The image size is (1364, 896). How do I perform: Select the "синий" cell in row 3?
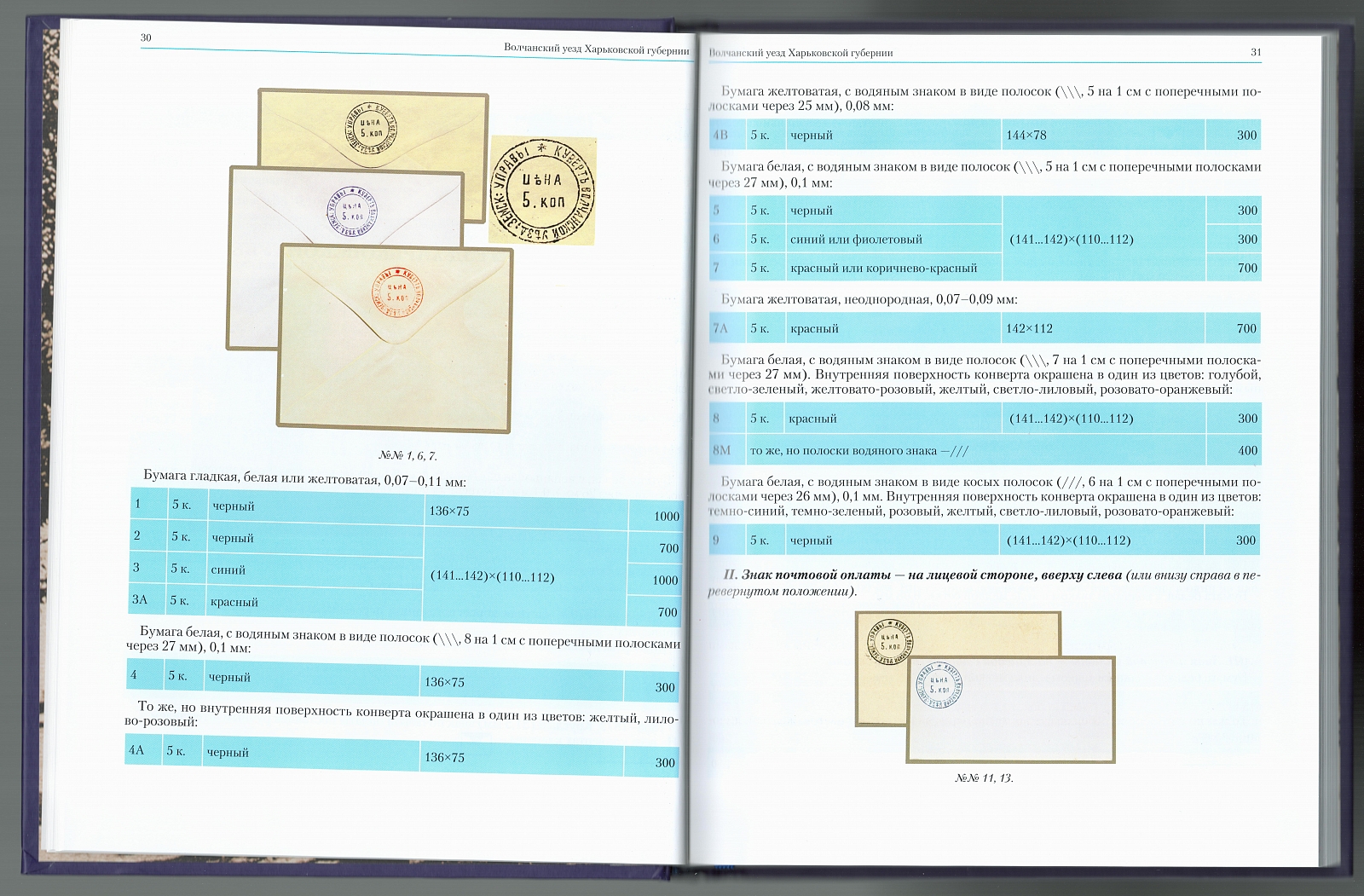(x=228, y=569)
